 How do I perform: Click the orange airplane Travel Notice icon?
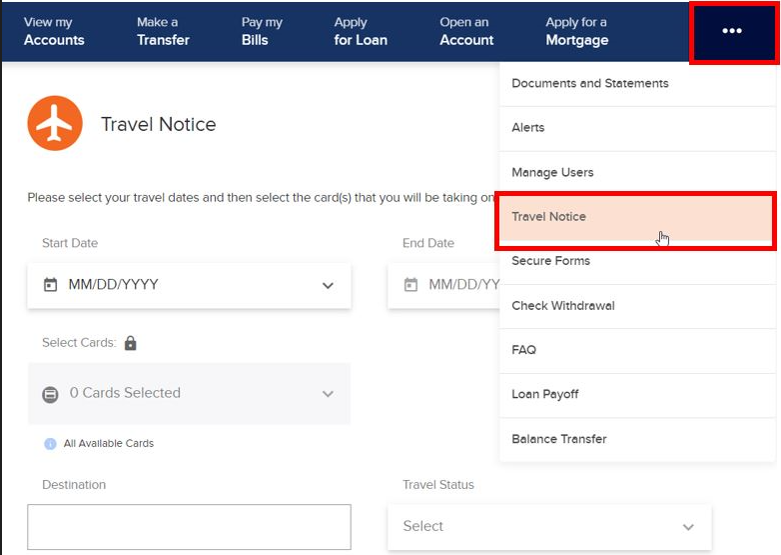pos(55,124)
